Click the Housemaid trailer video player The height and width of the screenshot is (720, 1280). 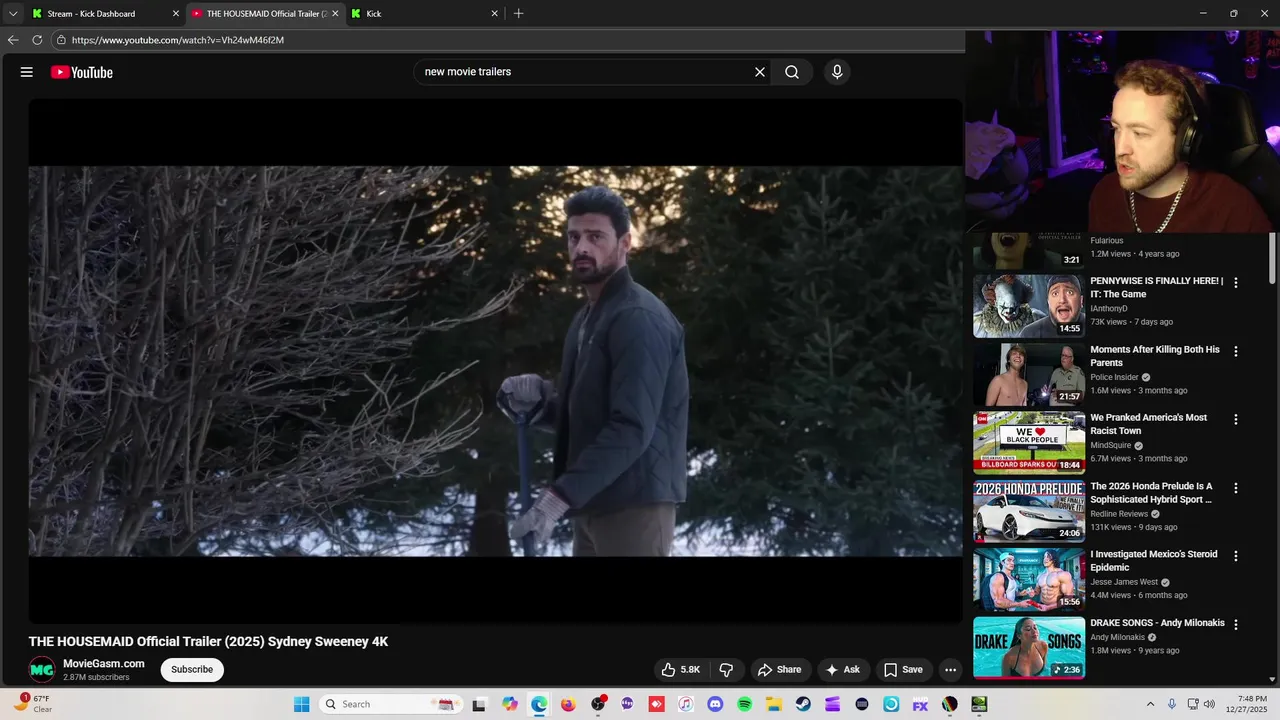tap(495, 361)
